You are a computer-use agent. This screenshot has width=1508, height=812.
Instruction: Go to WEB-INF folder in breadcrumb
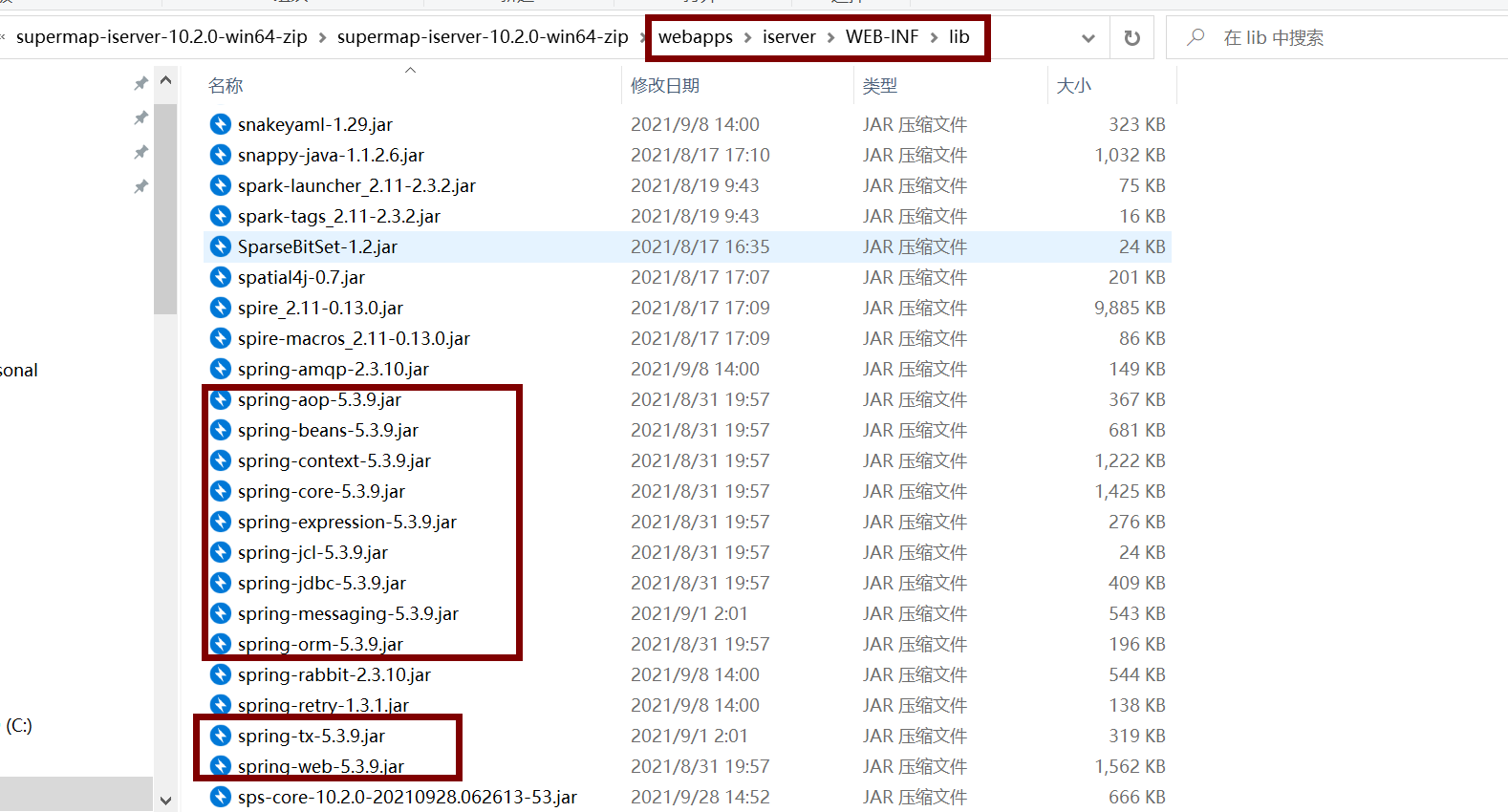tap(882, 36)
